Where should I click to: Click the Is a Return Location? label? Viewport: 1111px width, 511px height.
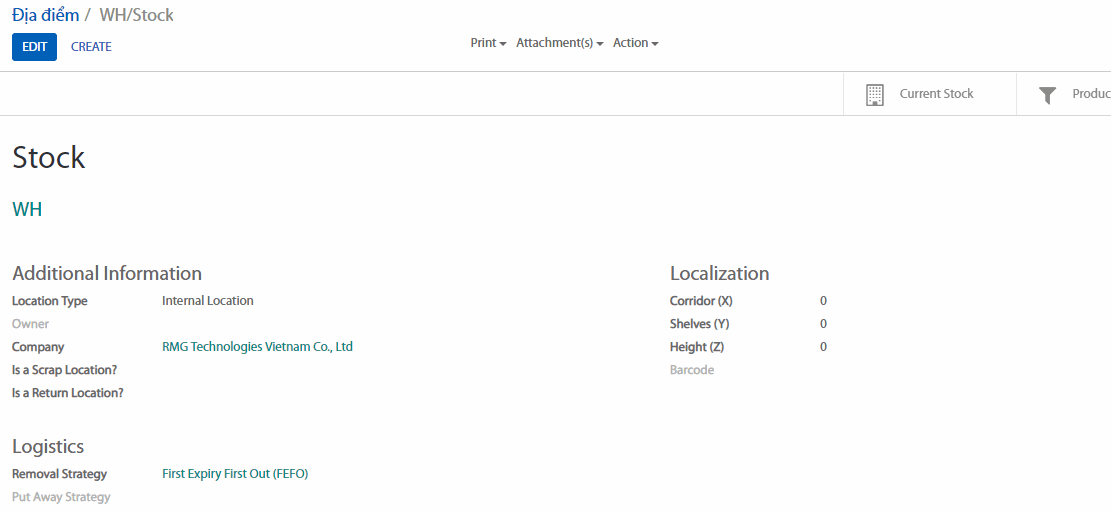pyautogui.click(x=68, y=393)
